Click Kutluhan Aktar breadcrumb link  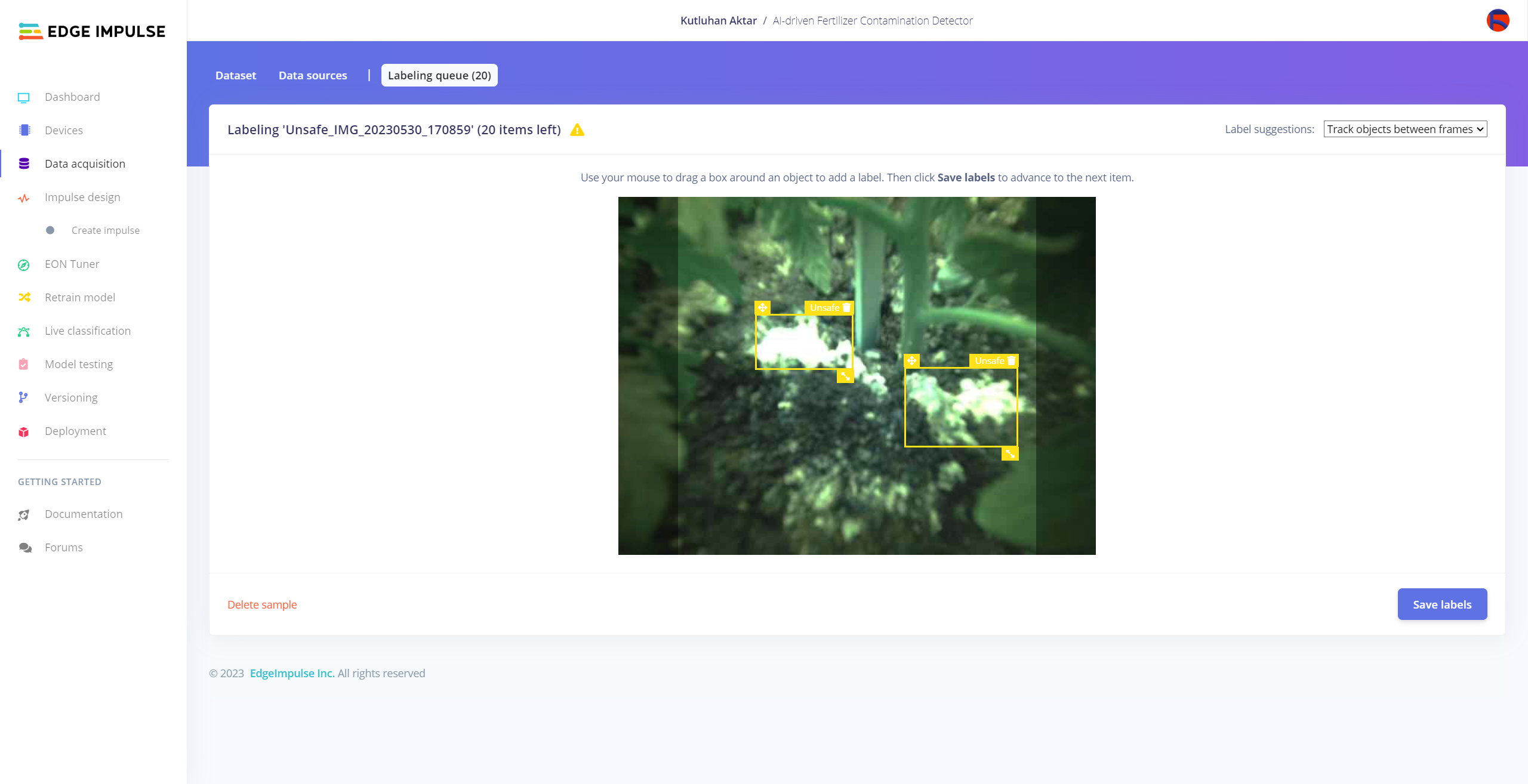click(x=718, y=20)
